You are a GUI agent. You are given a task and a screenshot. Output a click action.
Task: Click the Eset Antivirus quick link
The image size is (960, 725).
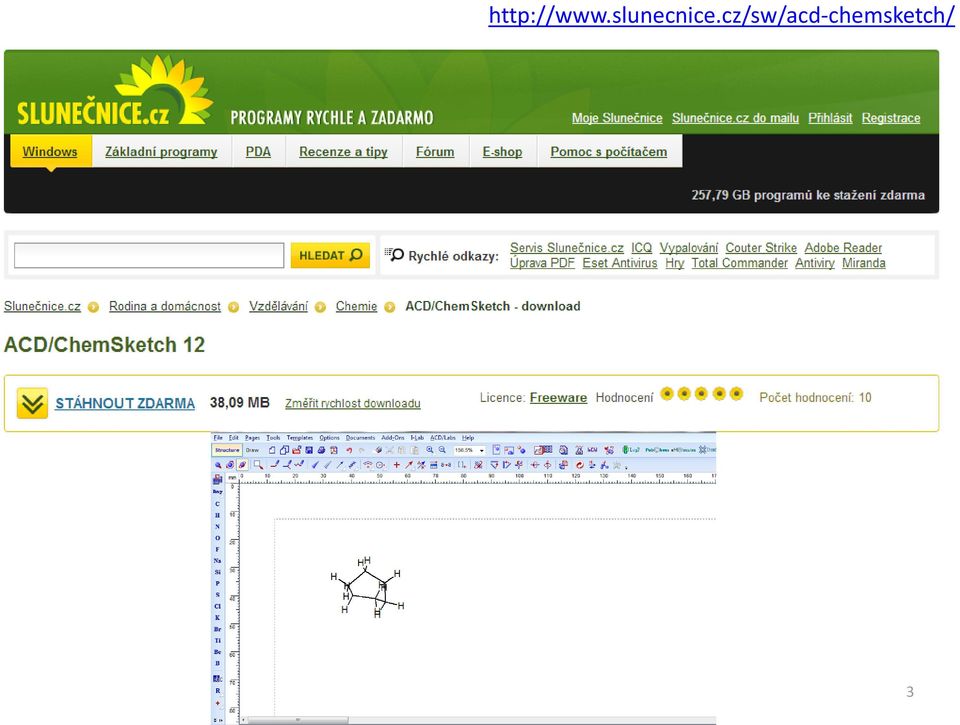click(620, 263)
